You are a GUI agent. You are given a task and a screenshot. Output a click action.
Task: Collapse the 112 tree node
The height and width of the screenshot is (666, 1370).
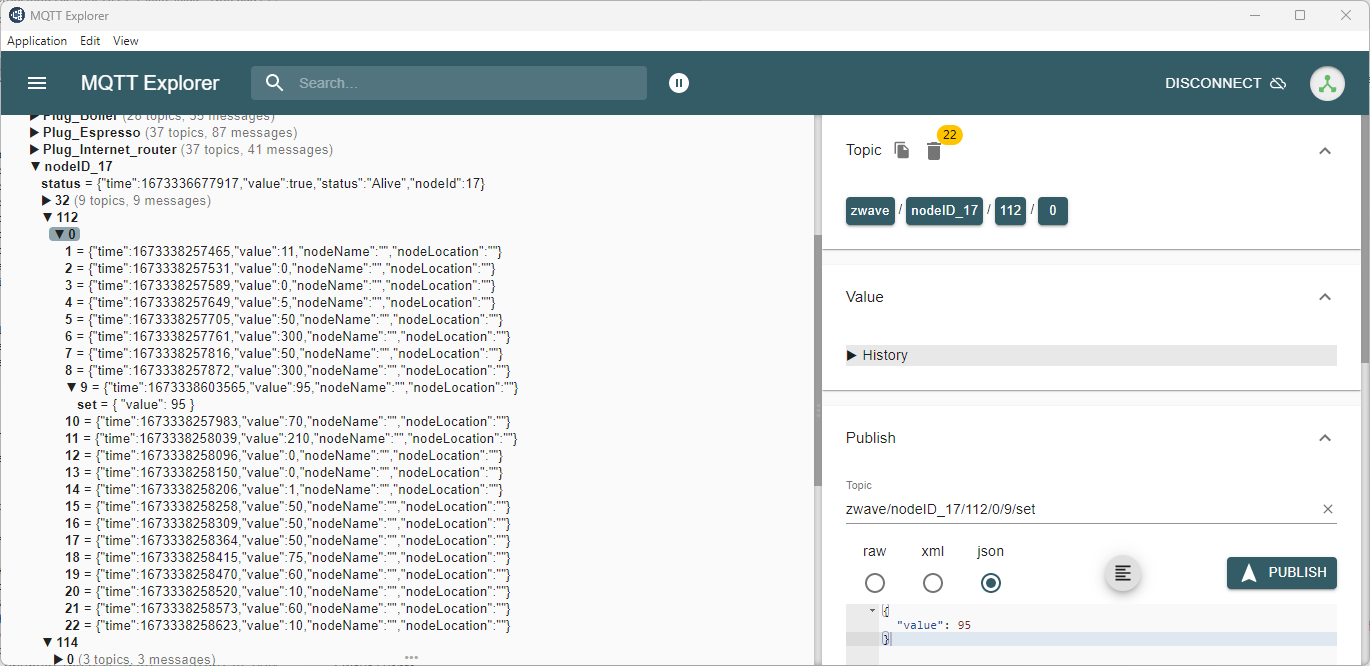(47, 217)
